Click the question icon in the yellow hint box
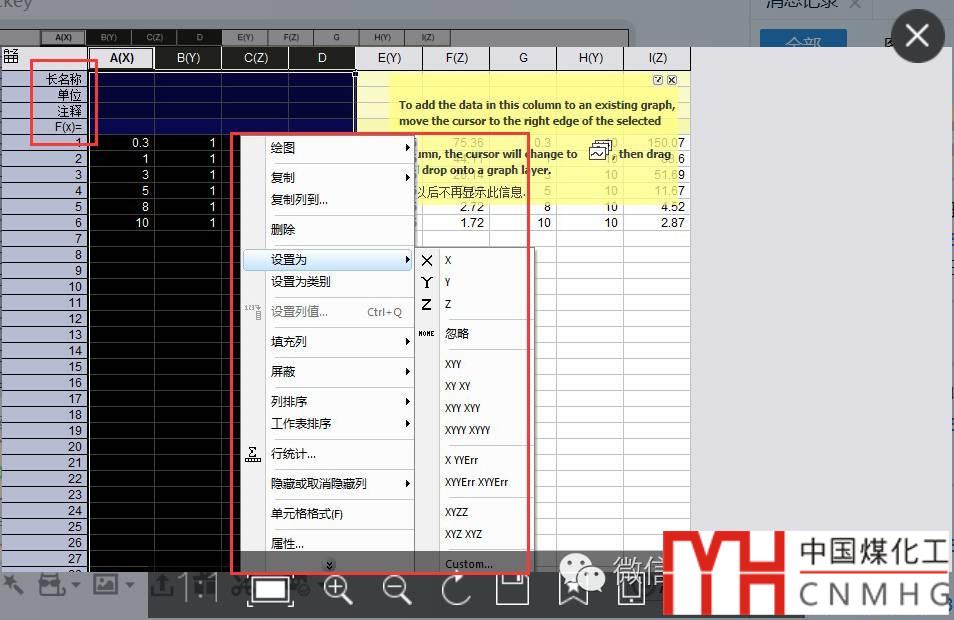The height and width of the screenshot is (620, 954). click(658, 80)
